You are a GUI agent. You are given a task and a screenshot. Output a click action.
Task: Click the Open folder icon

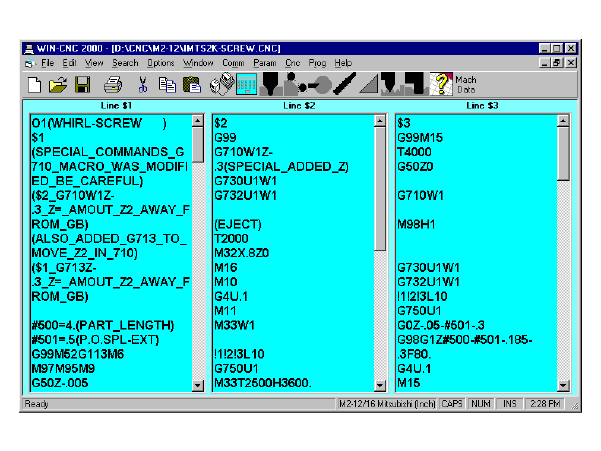coord(58,85)
